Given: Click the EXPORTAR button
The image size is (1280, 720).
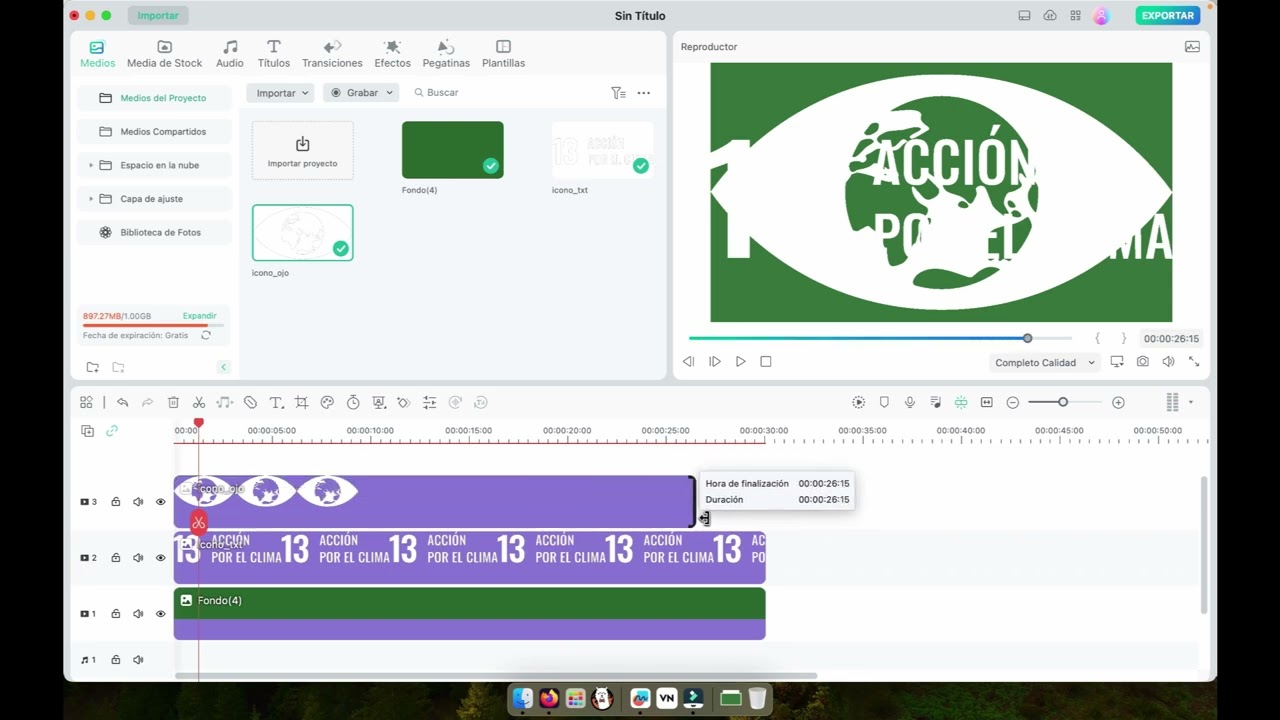Looking at the screenshot, I should pyautogui.click(x=1168, y=15).
